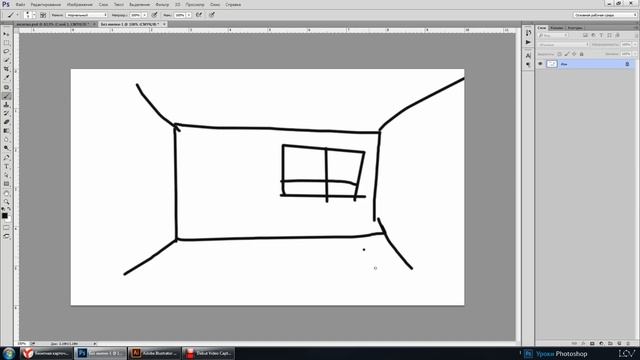Select the Dodge tool
The height and width of the screenshot is (360, 640).
[x=6, y=148]
